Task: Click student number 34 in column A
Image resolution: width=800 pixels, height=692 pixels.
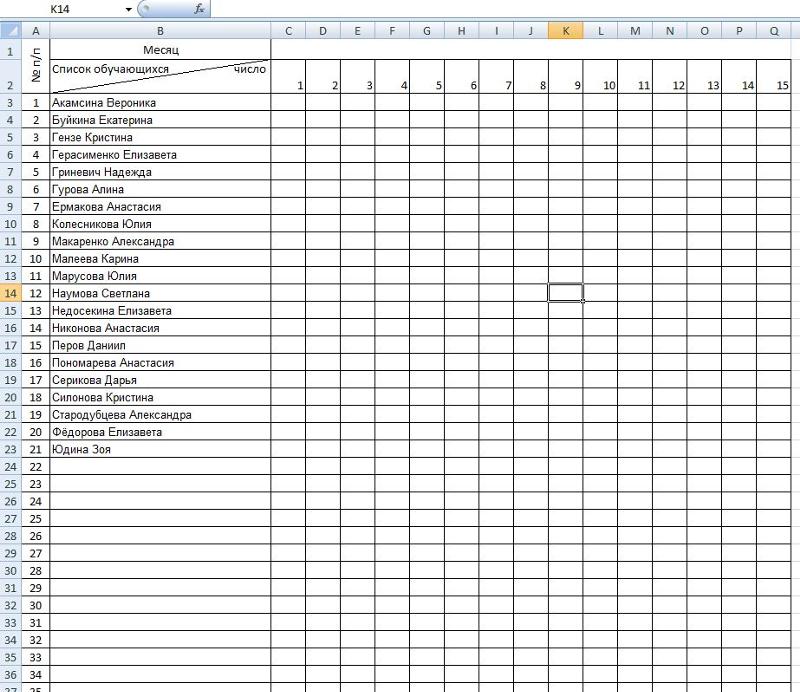Action: tap(36, 675)
